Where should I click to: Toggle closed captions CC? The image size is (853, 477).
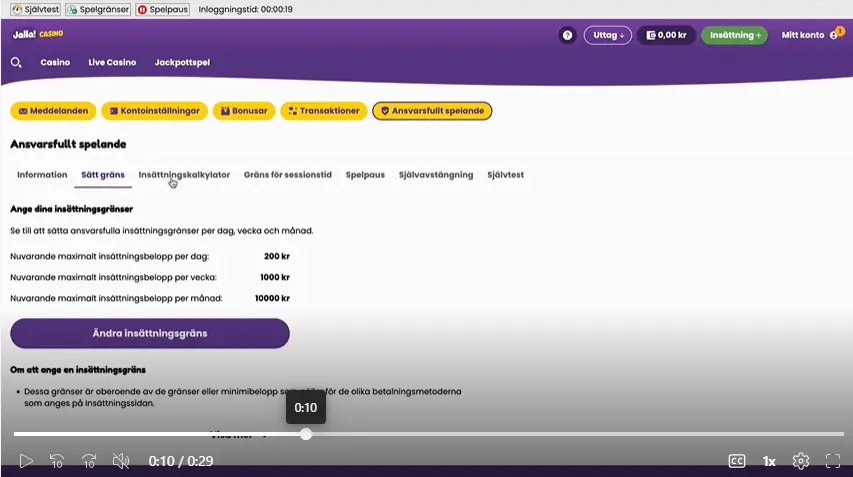737,461
